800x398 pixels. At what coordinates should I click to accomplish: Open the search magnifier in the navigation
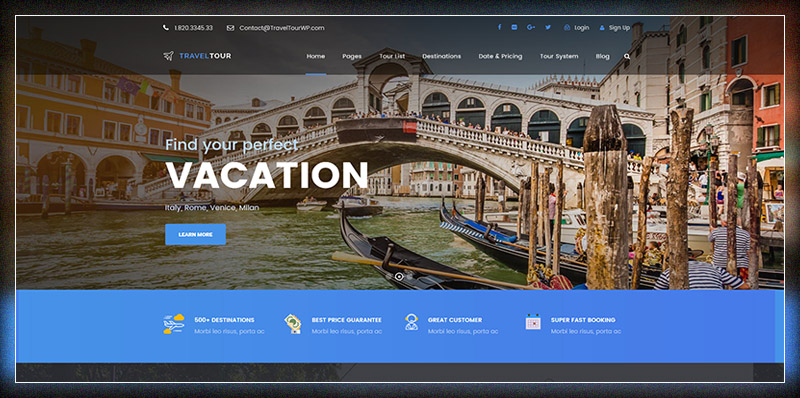point(627,57)
